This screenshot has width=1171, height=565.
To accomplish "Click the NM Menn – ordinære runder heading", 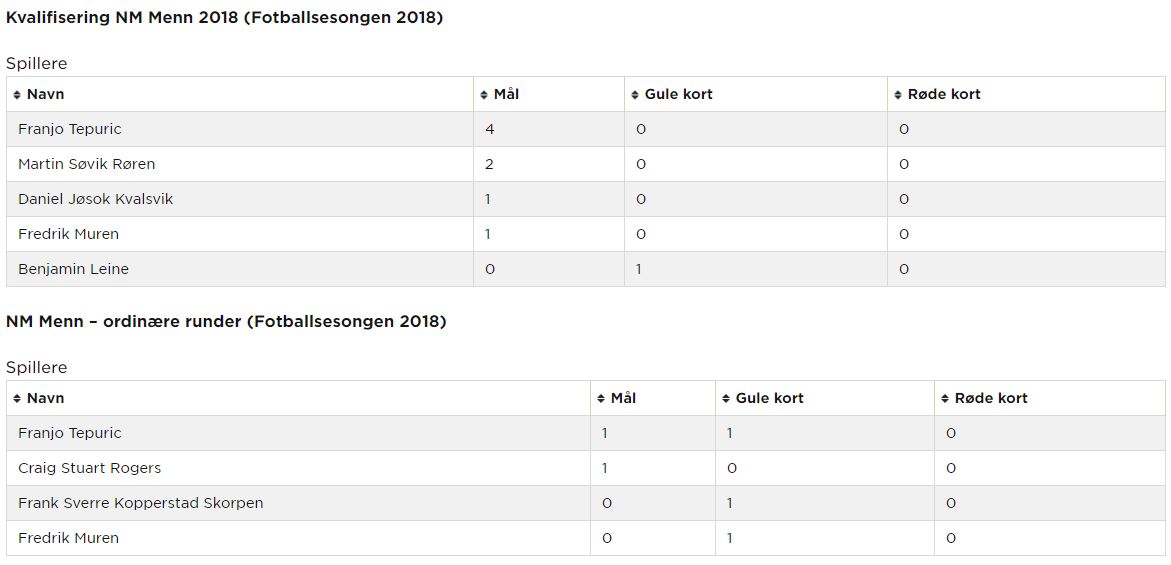I will [226, 322].
